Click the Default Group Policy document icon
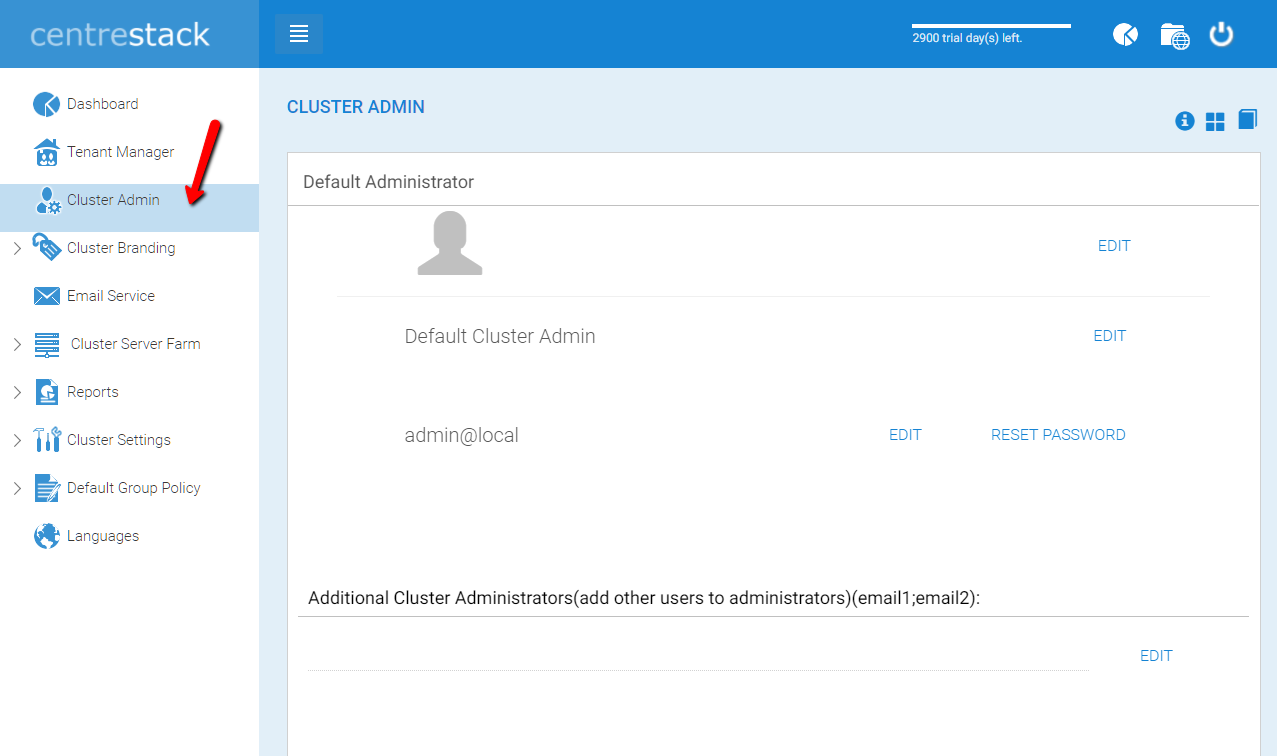The image size is (1277, 756). (x=47, y=488)
